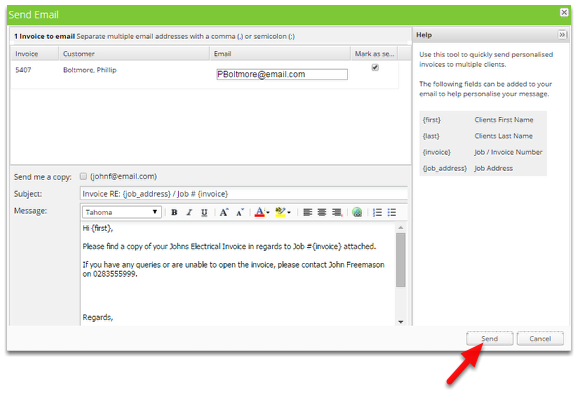Click the Cancel button

pyautogui.click(x=540, y=338)
